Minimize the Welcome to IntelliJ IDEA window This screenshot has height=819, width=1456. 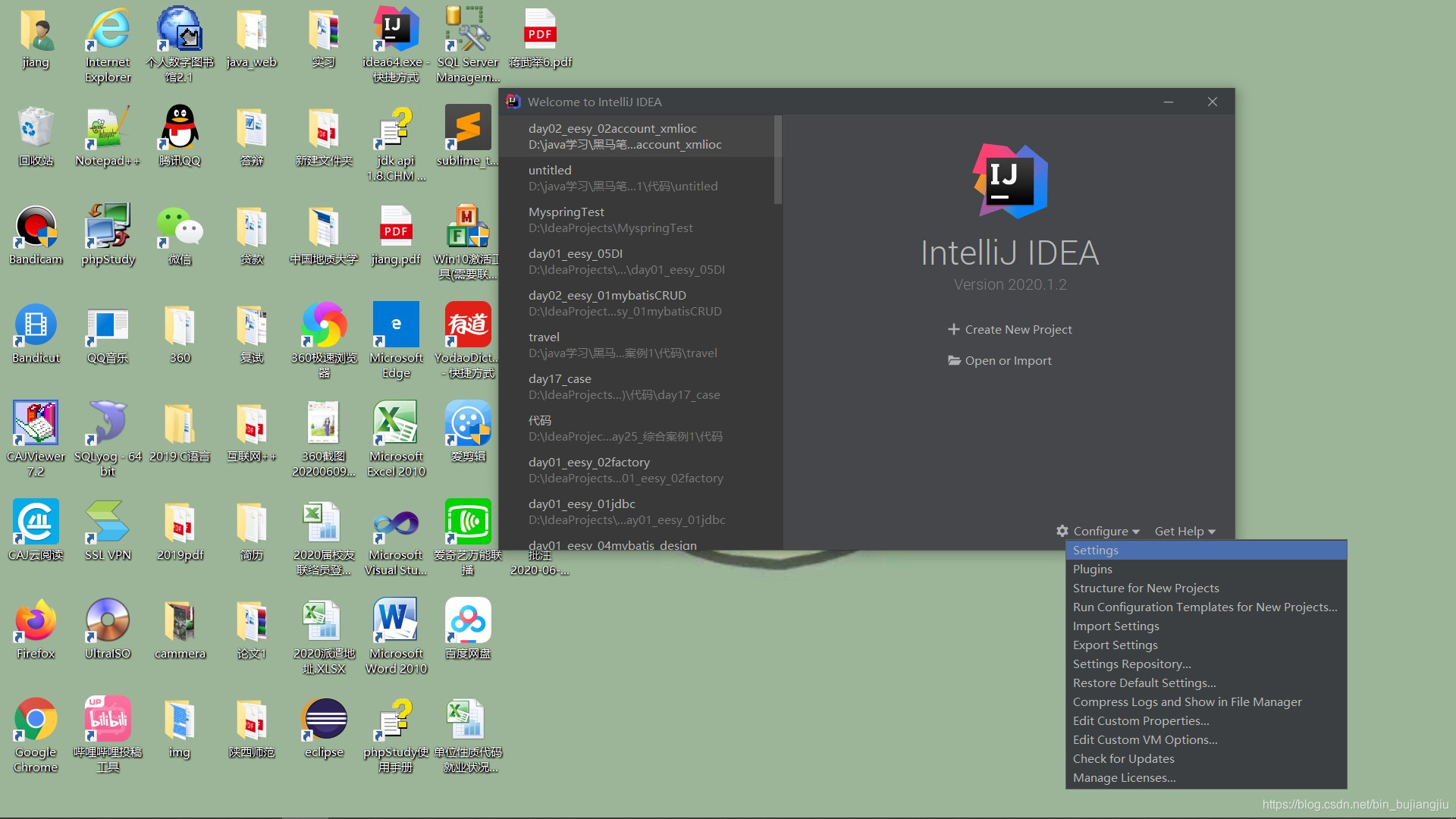(1169, 102)
